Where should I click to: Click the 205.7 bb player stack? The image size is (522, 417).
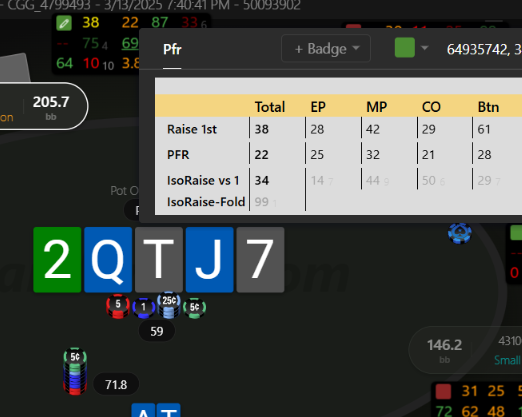[51, 106]
